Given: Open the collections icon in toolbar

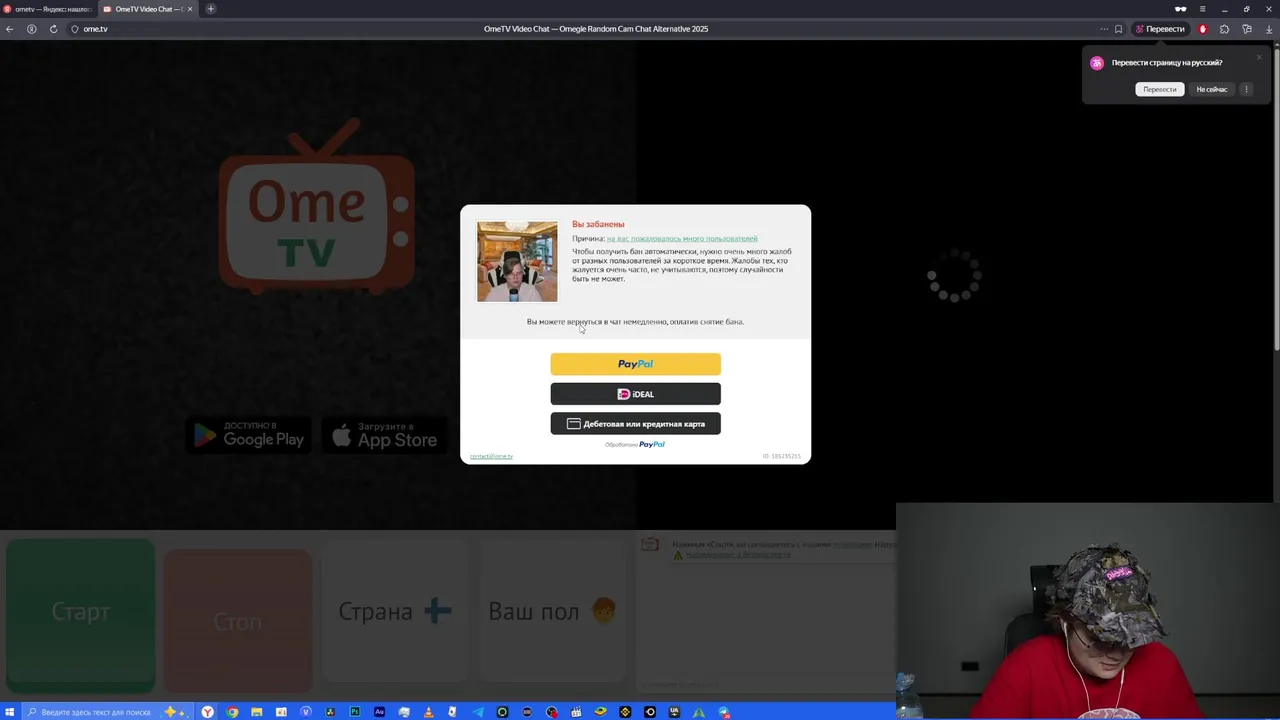Looking at the screenshot, I should (1247, 29).
